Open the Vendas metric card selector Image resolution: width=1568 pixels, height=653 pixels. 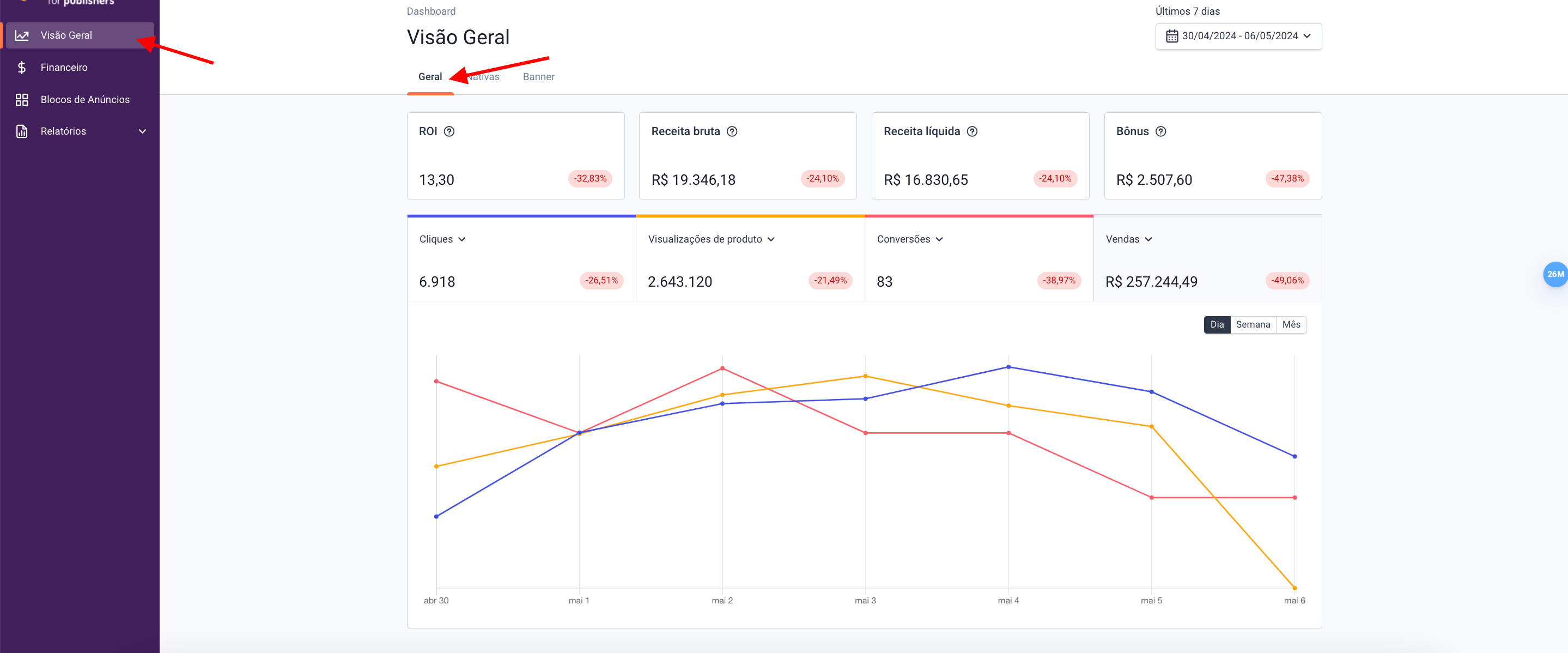1128,239
